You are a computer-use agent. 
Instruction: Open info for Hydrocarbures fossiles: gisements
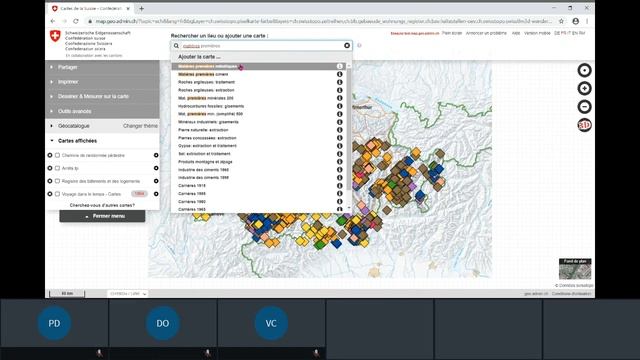[340, 106]
